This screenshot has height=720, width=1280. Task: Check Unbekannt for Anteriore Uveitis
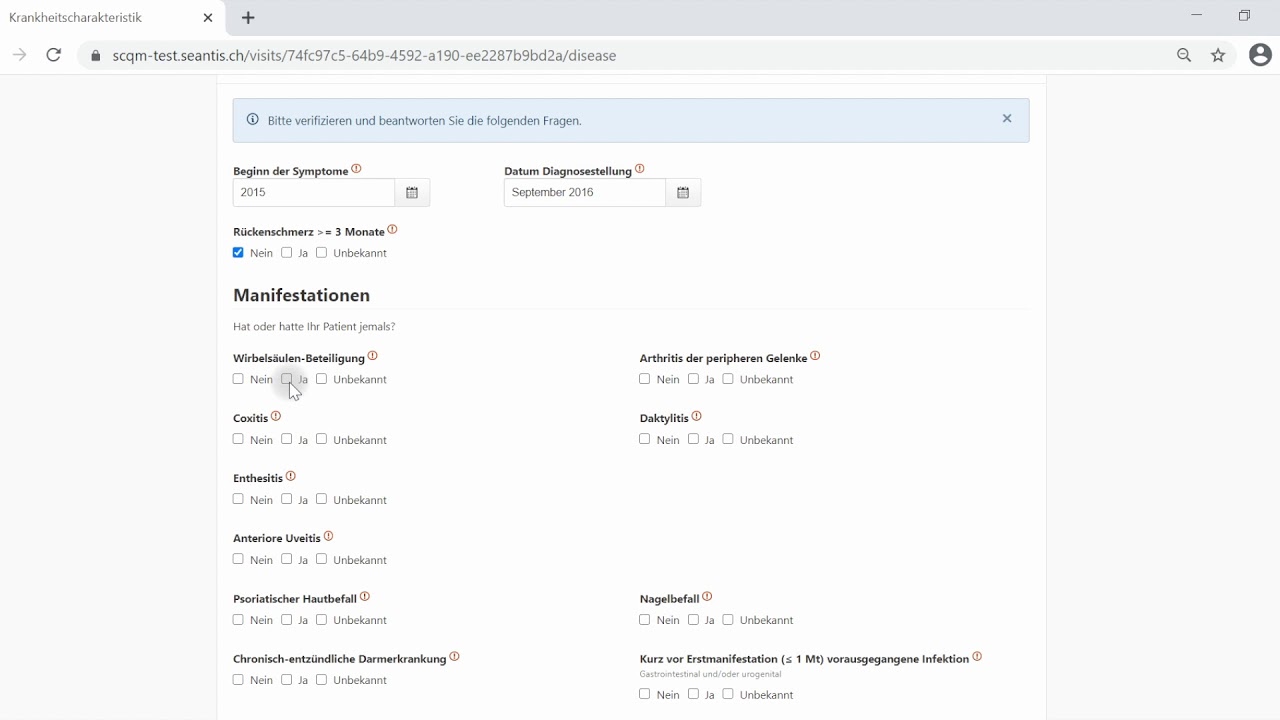coord(322,558)
